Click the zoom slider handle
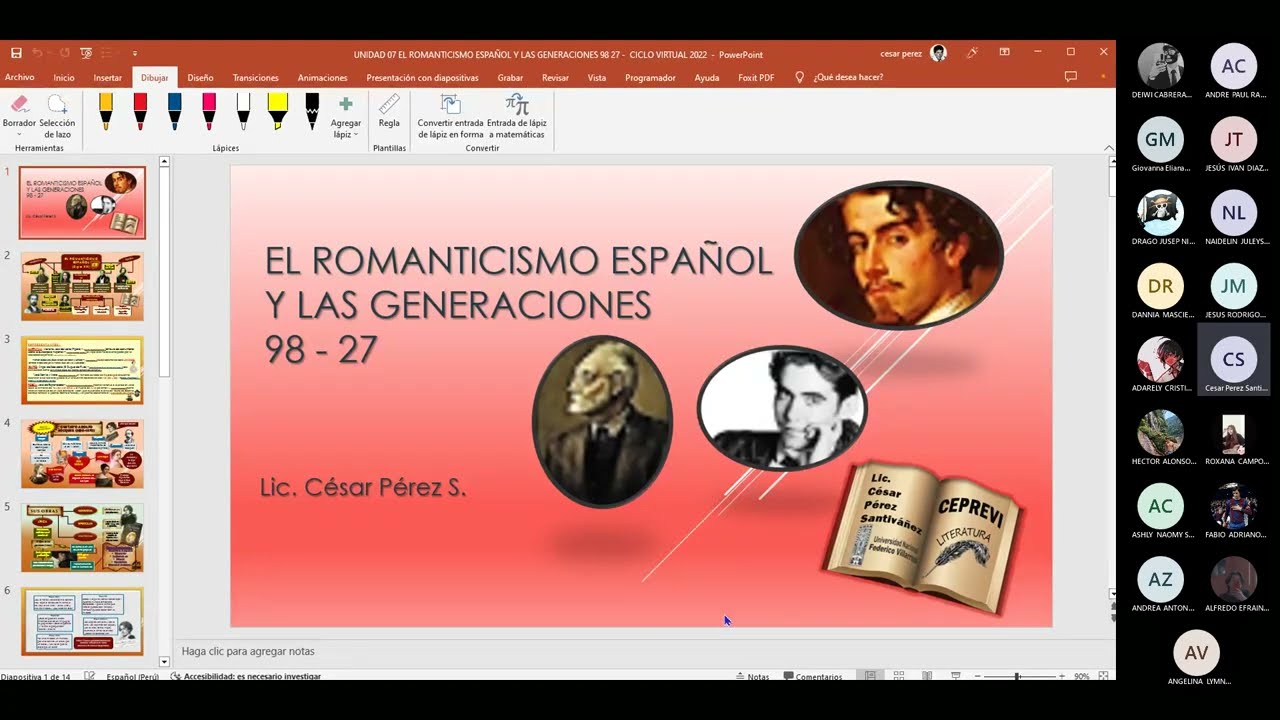1280x720 pixels. 1016,676
